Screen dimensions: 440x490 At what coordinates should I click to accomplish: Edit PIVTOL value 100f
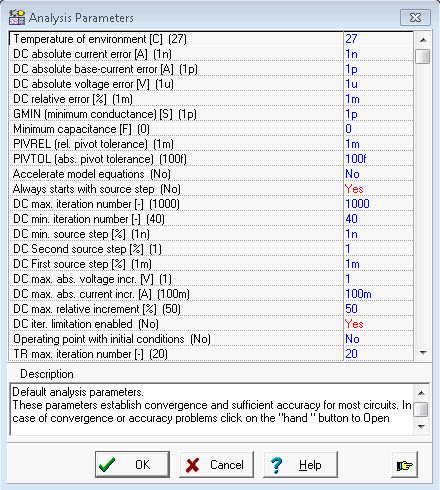coord(378,159)
